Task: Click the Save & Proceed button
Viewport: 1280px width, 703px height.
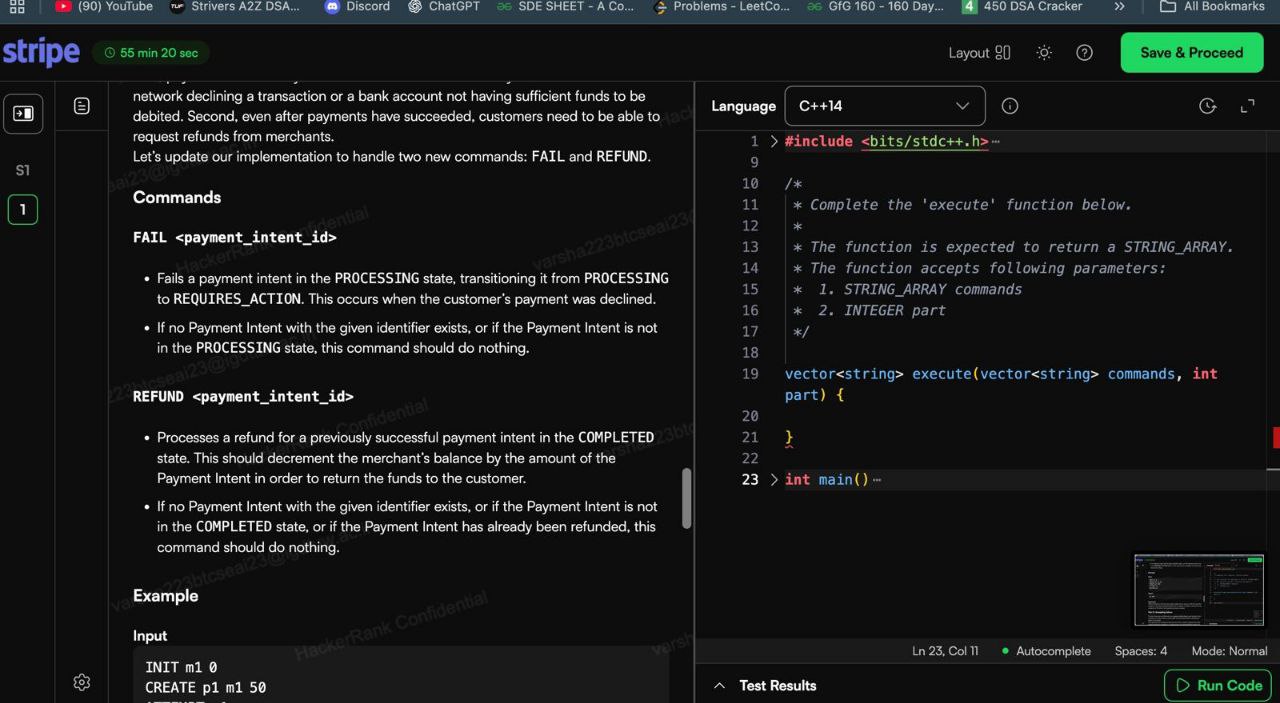Action: 1191,53
